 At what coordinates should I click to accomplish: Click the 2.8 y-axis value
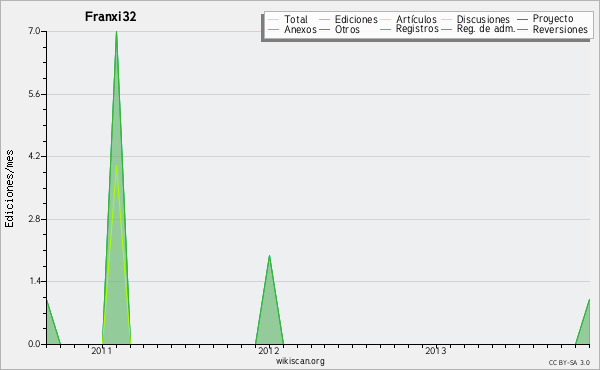pos(34,219)
